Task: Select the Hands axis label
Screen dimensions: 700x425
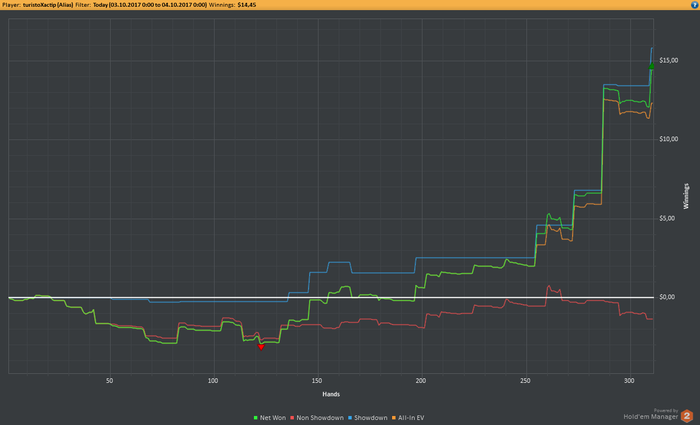Action: click(331, 394)
